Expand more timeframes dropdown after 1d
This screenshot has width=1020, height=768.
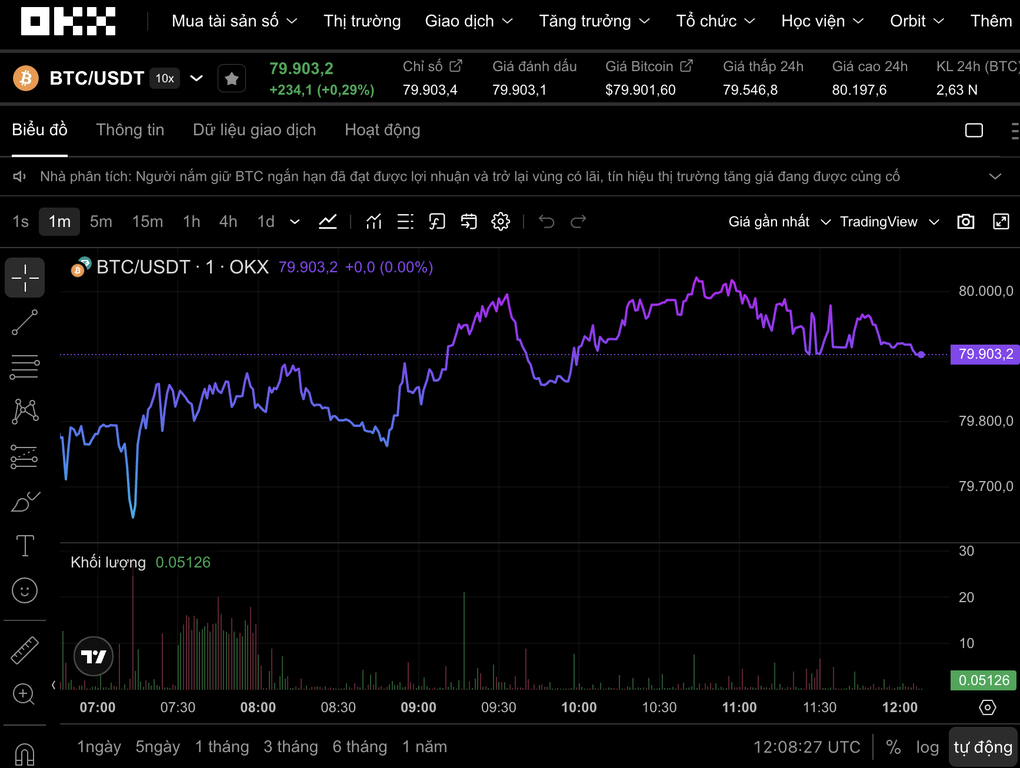tap(295, 222)
